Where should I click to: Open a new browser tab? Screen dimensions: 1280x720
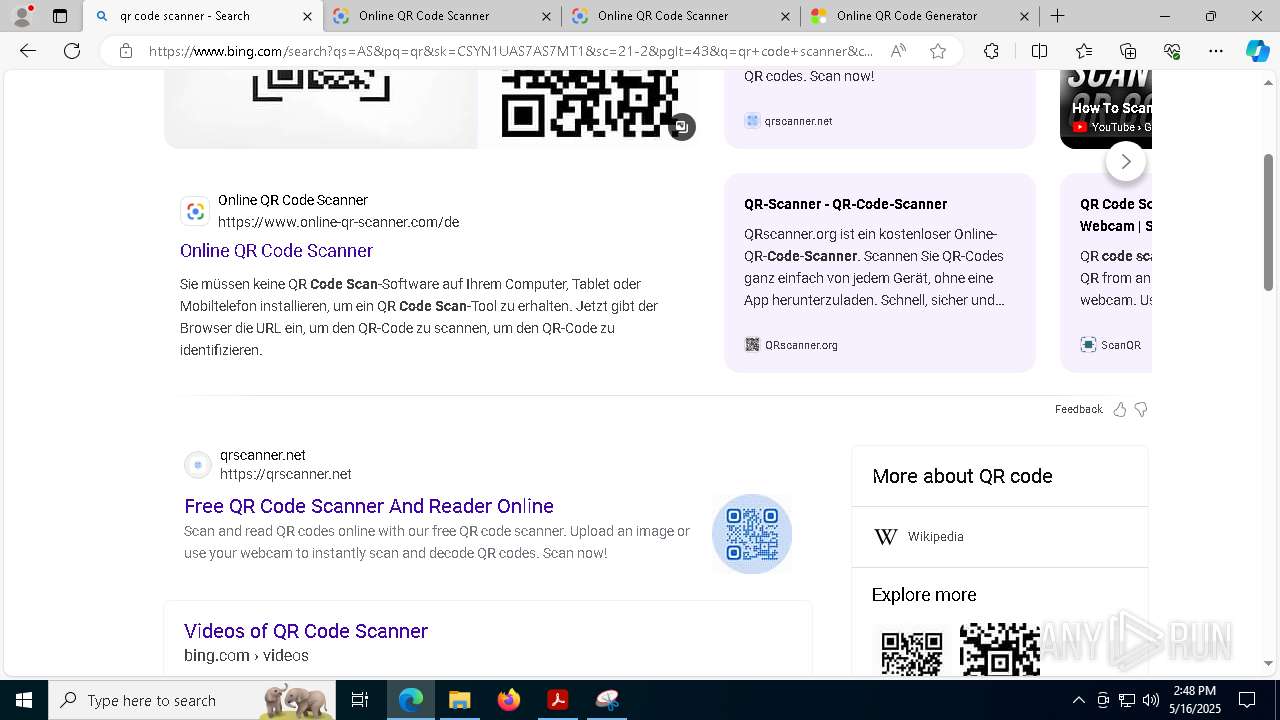click(x=1057, y=16)
